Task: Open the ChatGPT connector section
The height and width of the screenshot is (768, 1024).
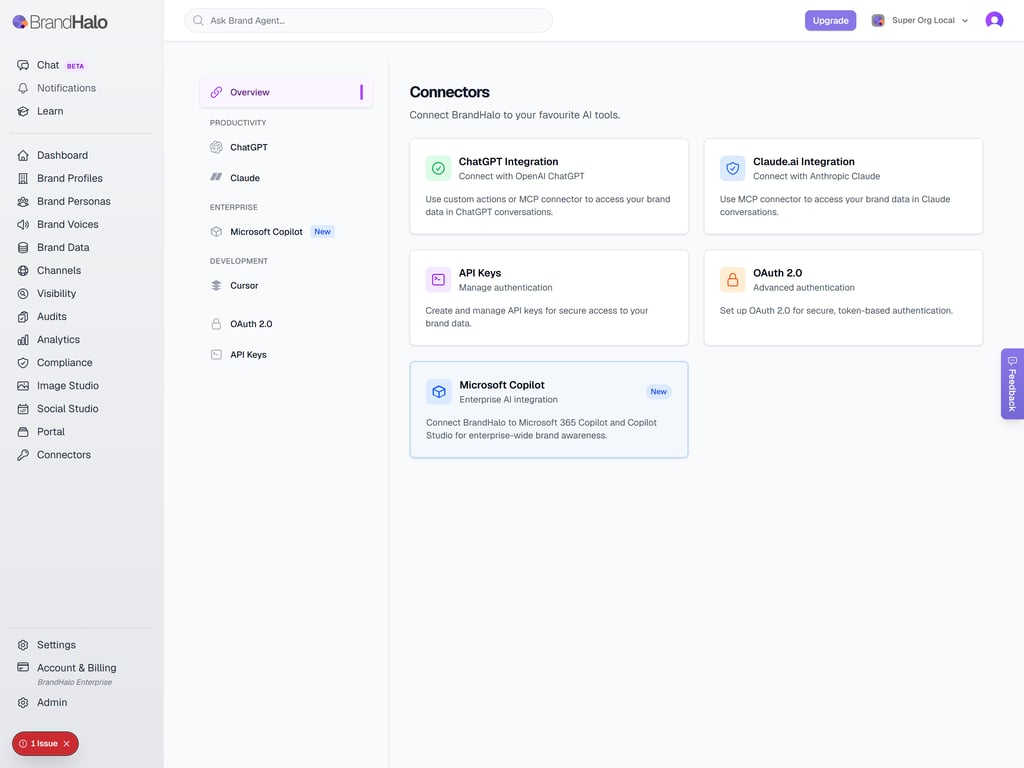Action: 286,148
